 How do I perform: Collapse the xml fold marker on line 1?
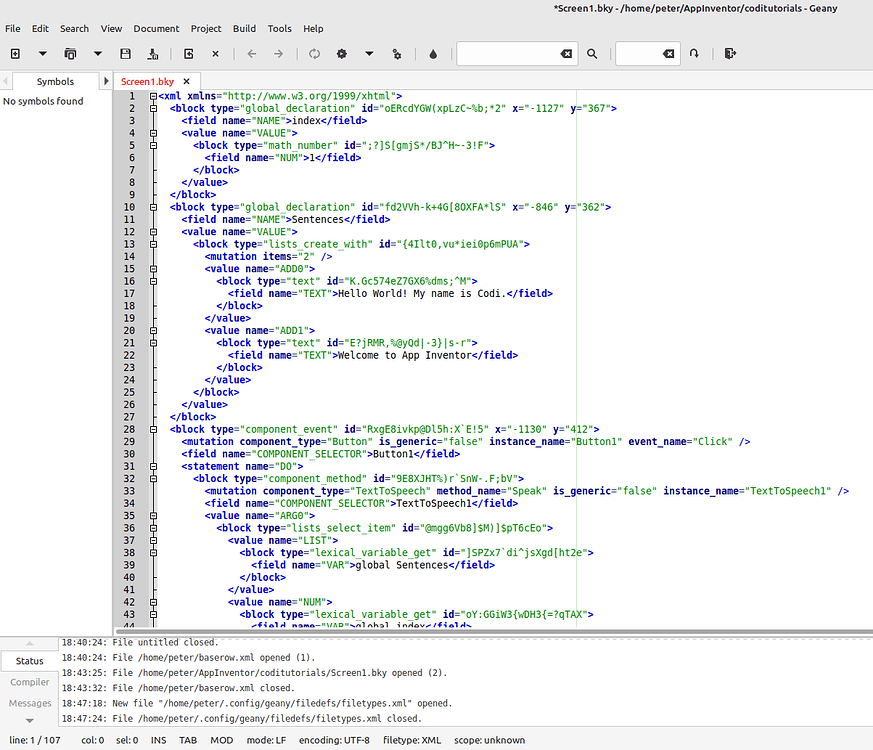click(153, 96)
